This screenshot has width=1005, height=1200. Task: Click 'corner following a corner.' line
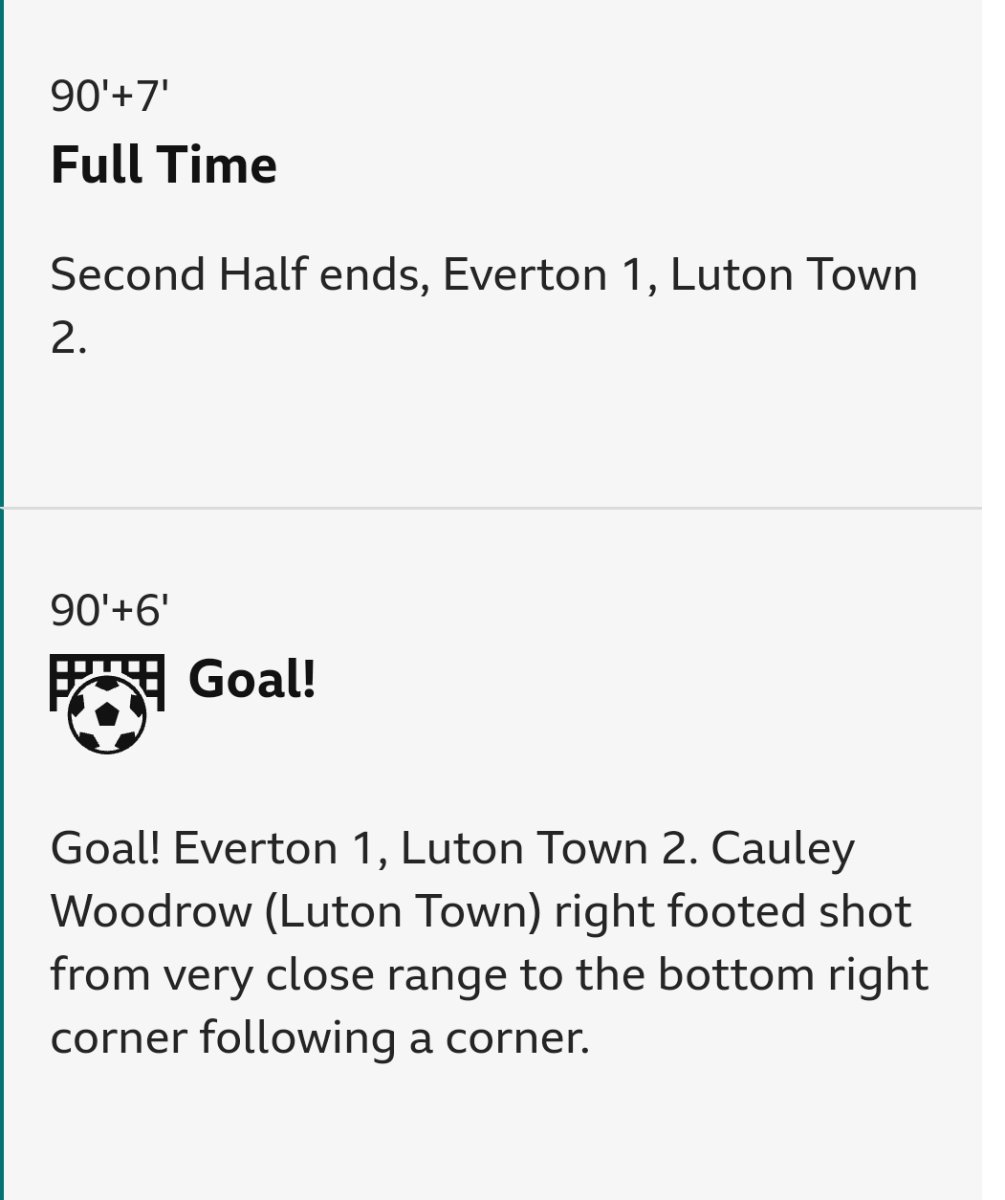point(320,1040)
